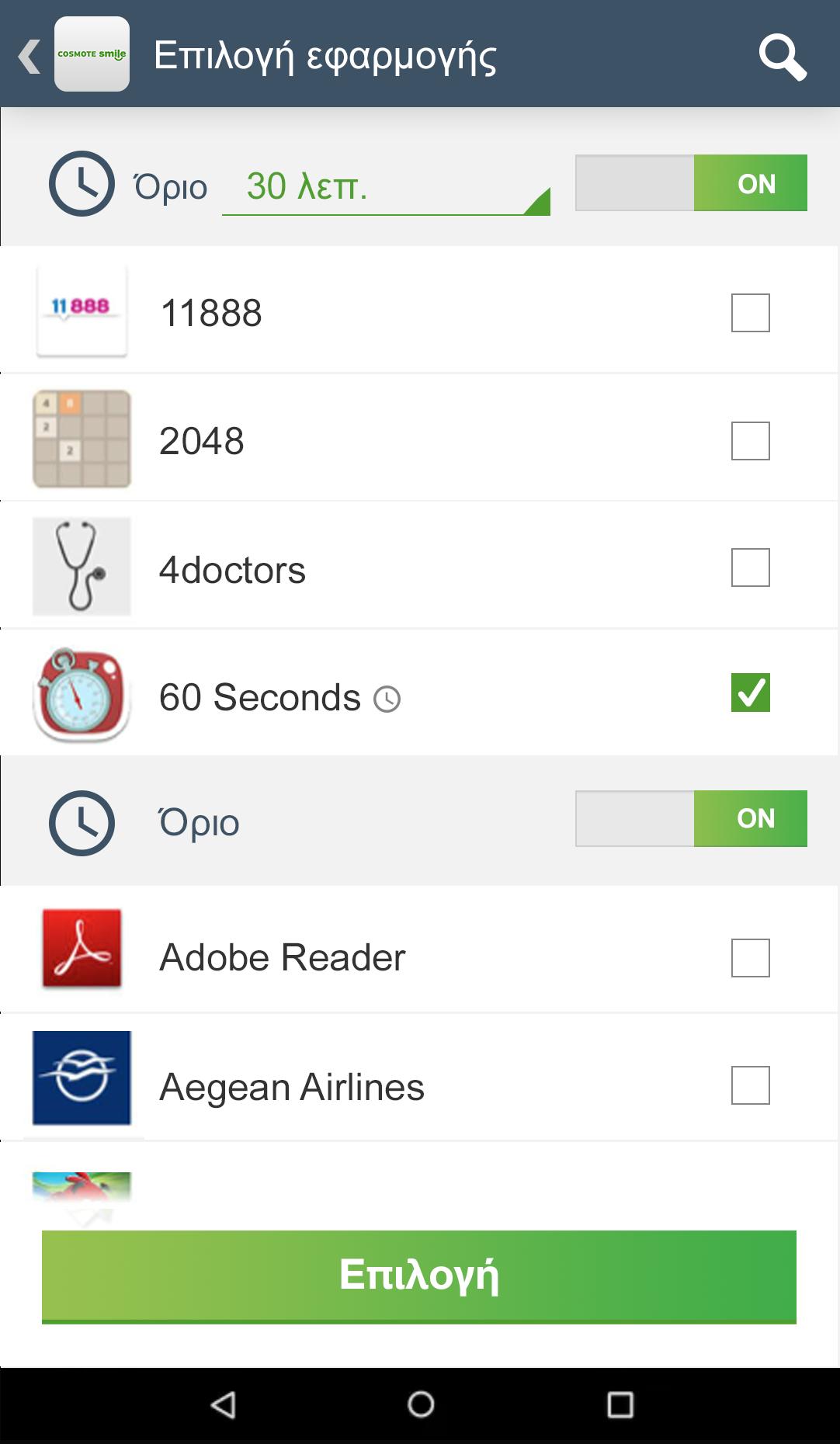
Task: Tap the COSMOTE smile logo
Action: (92, 54)
